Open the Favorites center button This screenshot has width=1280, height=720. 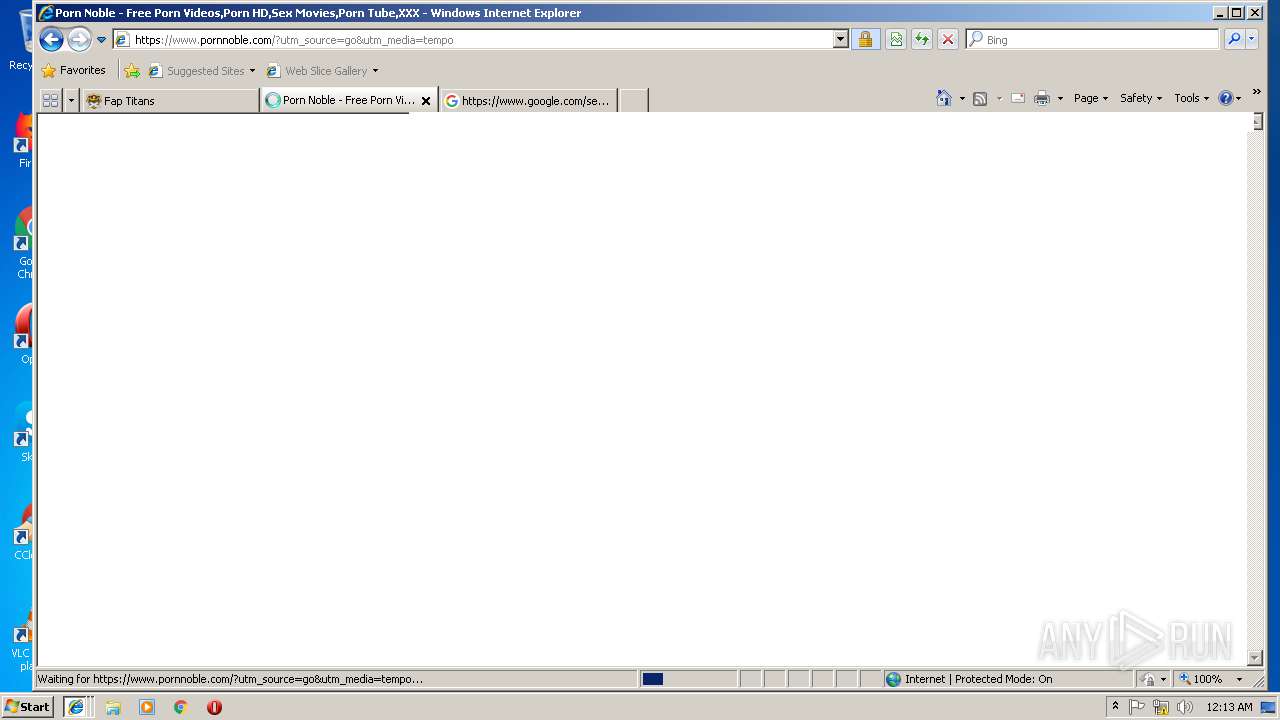click(73, 71)
